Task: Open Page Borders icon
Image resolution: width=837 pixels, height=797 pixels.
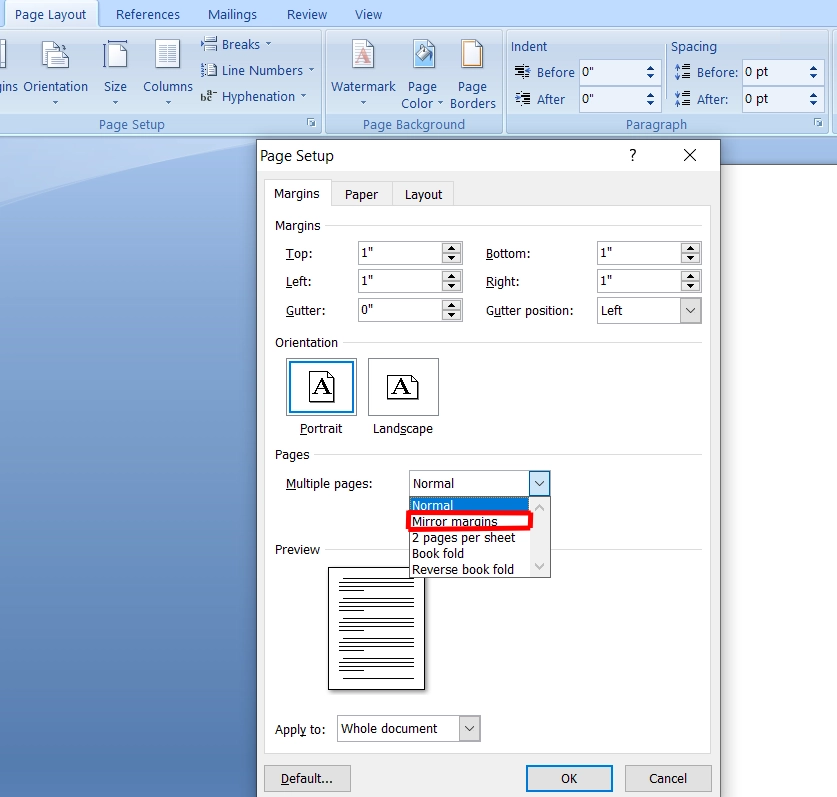Action: pos(472,56)
